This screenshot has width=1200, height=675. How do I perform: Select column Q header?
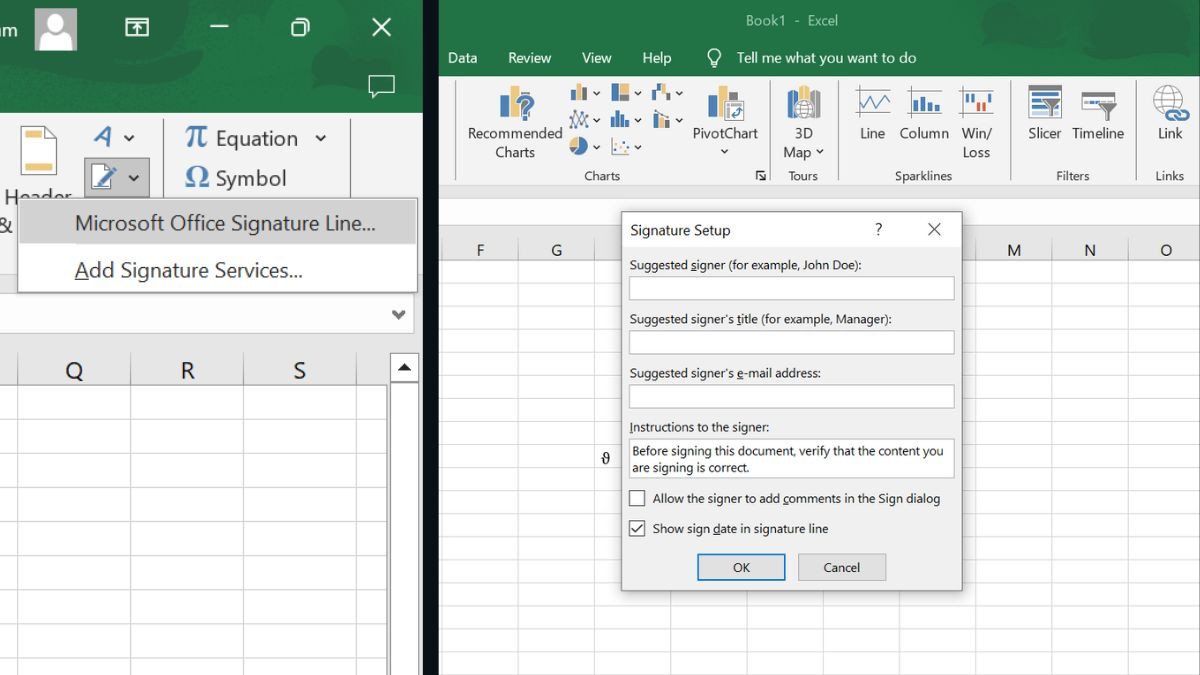(74, 371)
